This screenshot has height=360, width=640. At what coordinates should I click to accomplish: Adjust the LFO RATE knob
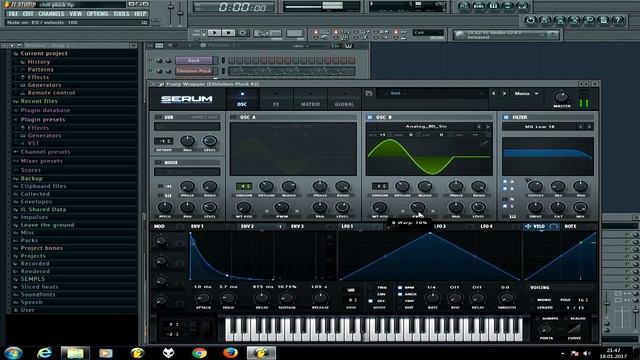point(432,298)
